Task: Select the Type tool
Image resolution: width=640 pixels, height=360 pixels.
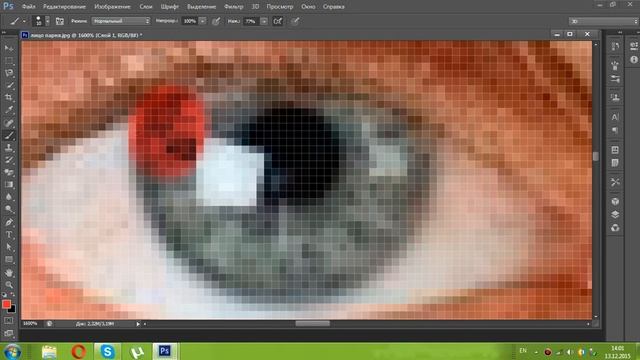Action: (x=9, y=235)
